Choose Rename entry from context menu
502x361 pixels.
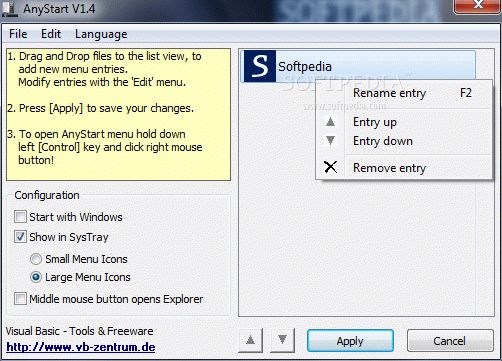404,93
